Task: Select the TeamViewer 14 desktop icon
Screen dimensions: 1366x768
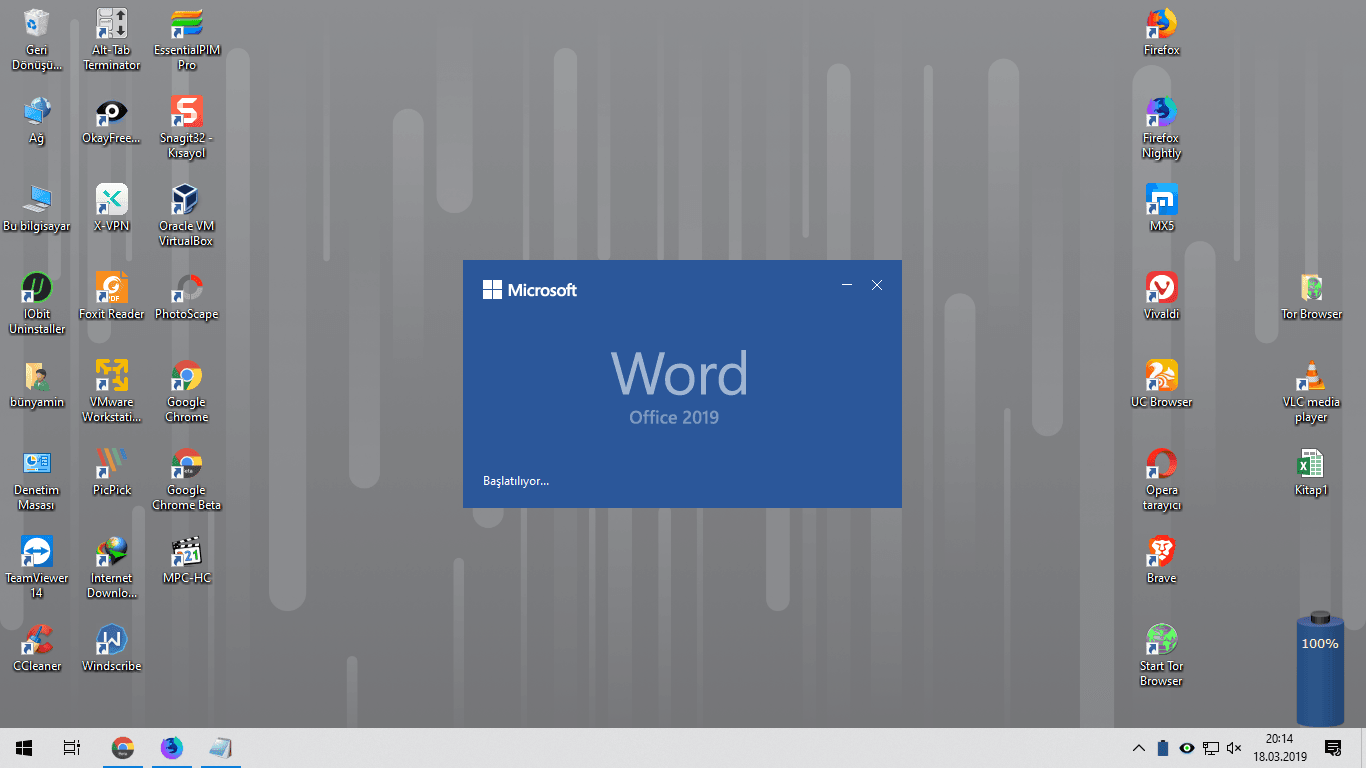Action: click(x=36, y=568)
